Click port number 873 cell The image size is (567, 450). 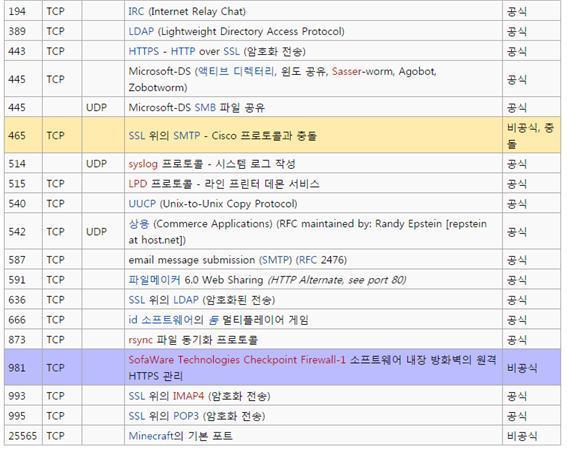click(24, 340)
